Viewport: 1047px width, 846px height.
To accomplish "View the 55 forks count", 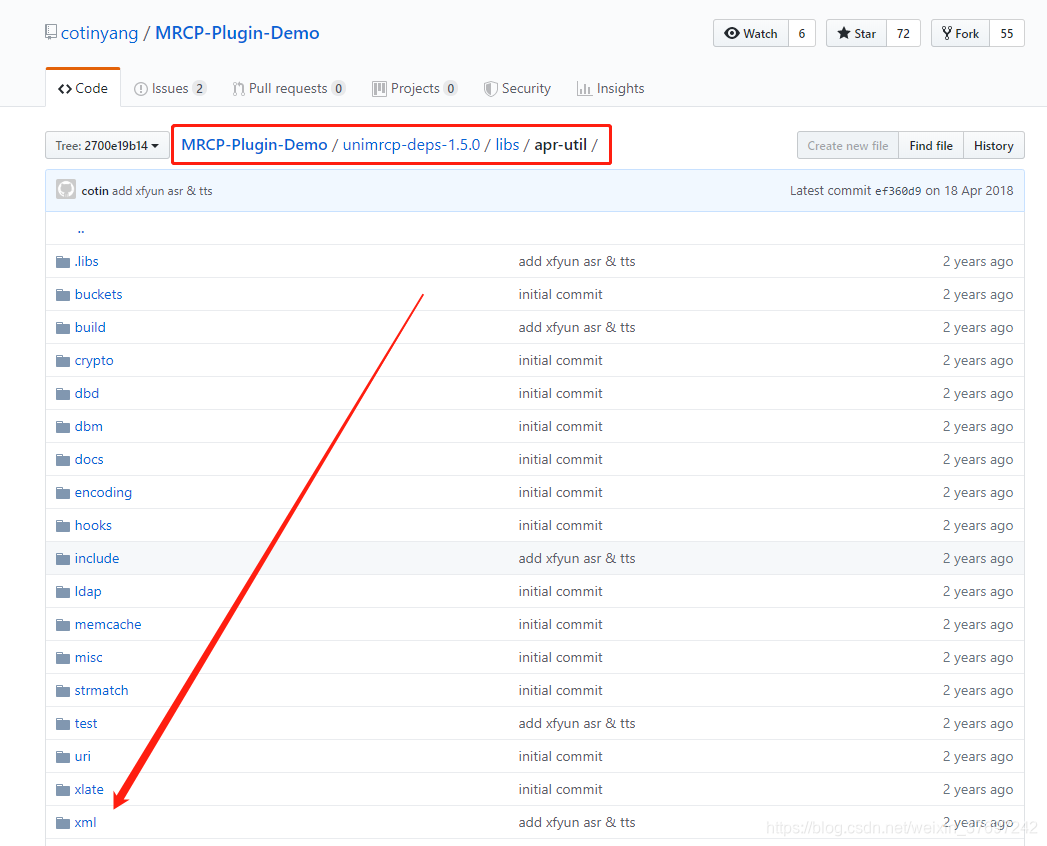I will [x=1007, y=33].
